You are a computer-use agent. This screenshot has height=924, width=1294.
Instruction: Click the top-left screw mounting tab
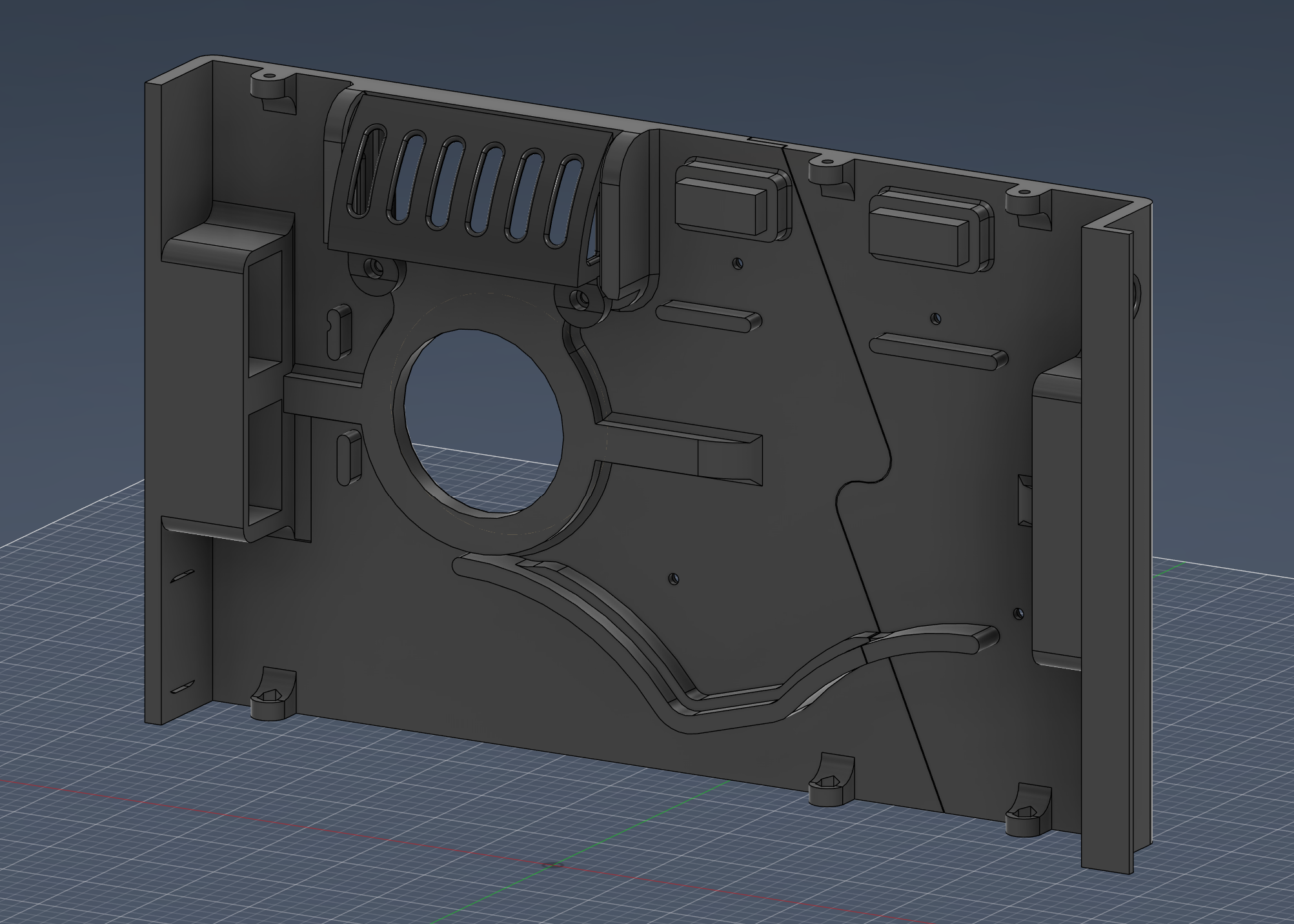click(268, 86)
